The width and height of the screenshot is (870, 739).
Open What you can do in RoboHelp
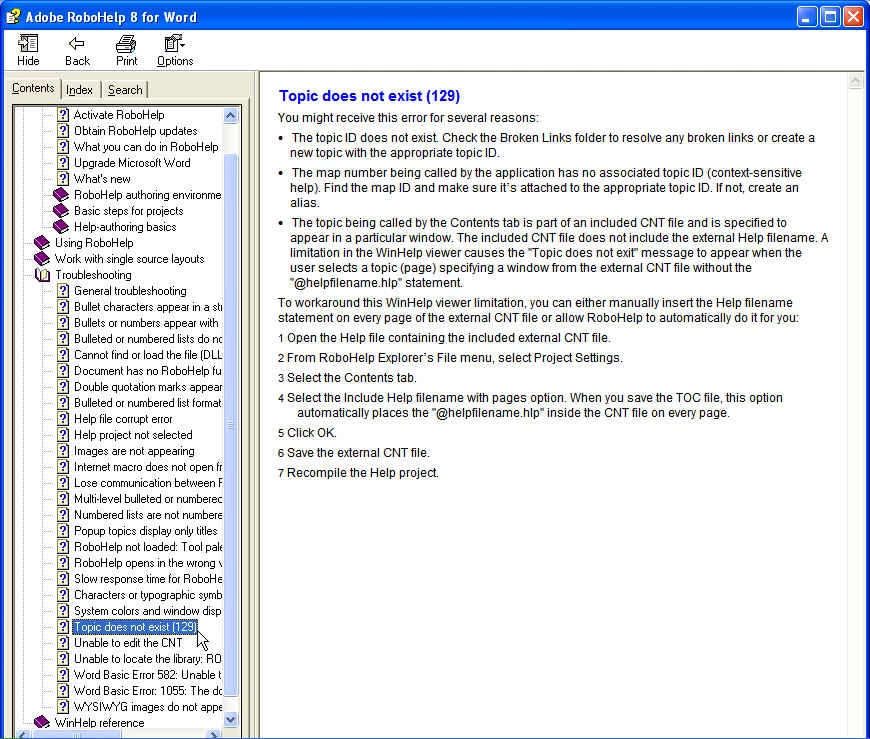tap(146, 147)
